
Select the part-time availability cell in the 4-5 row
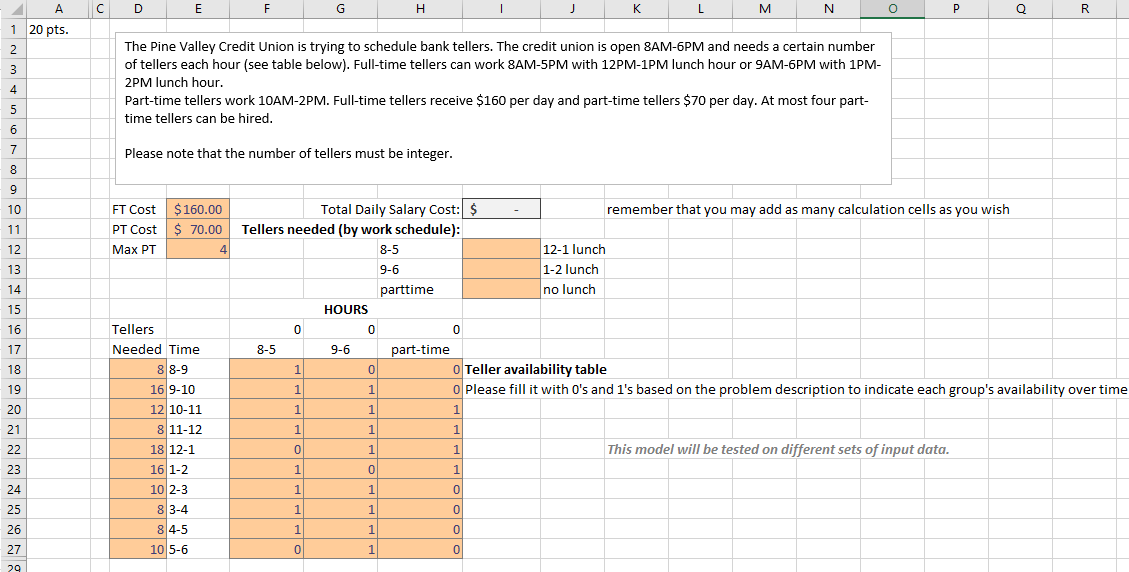[x=420, y=531]
